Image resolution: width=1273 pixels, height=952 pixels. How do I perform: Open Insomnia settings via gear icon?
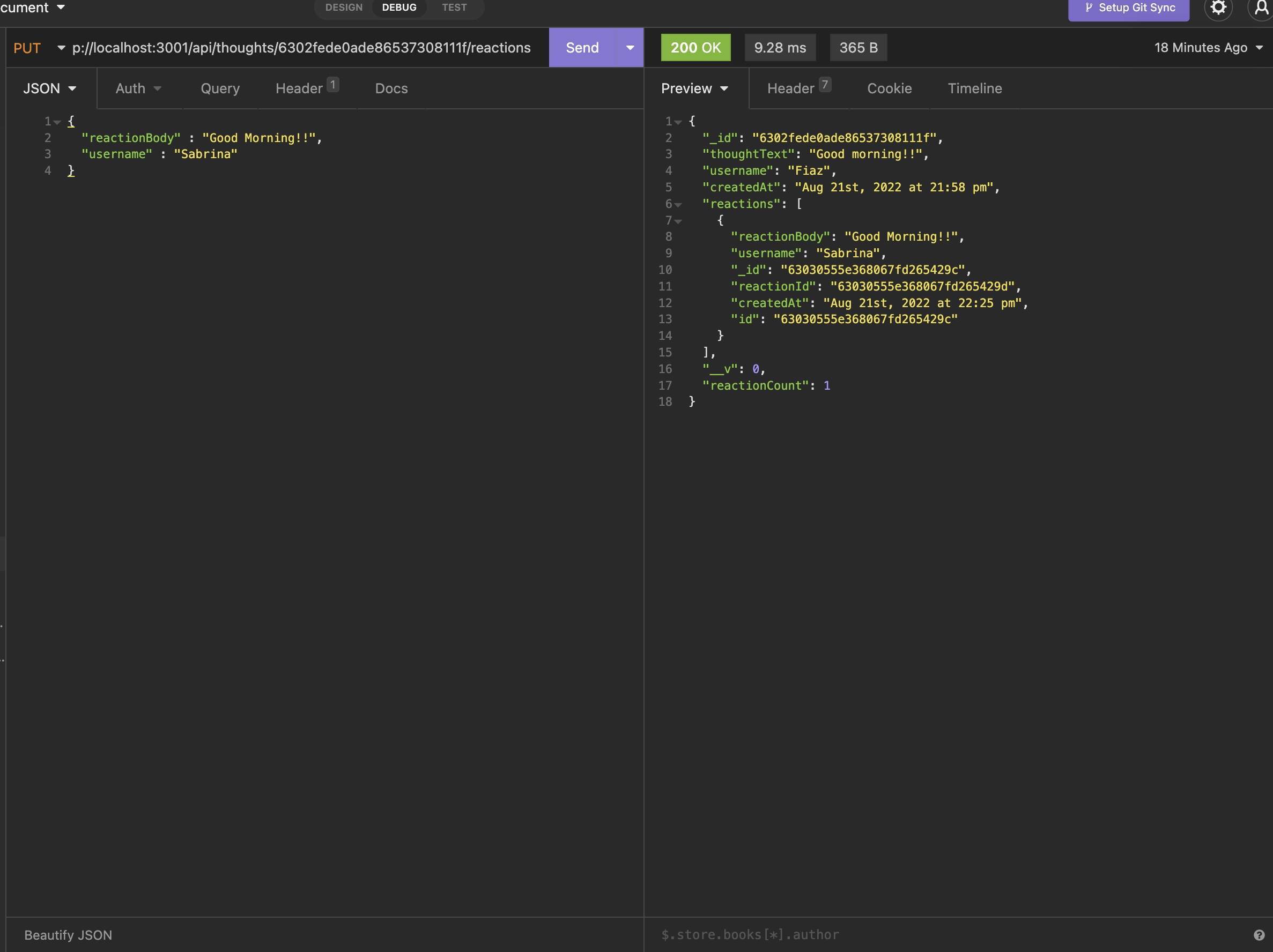point(1218,9)
